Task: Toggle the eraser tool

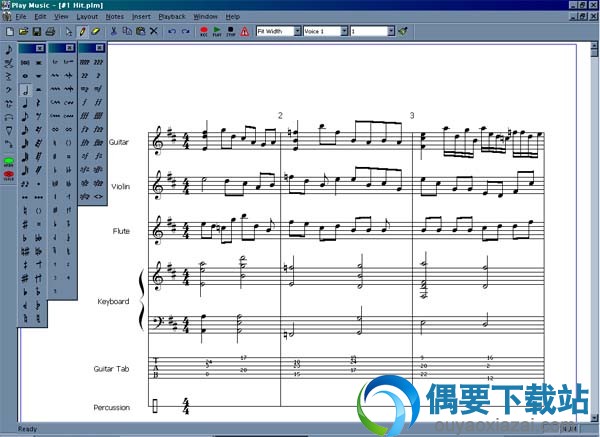Action: (95, 31)
